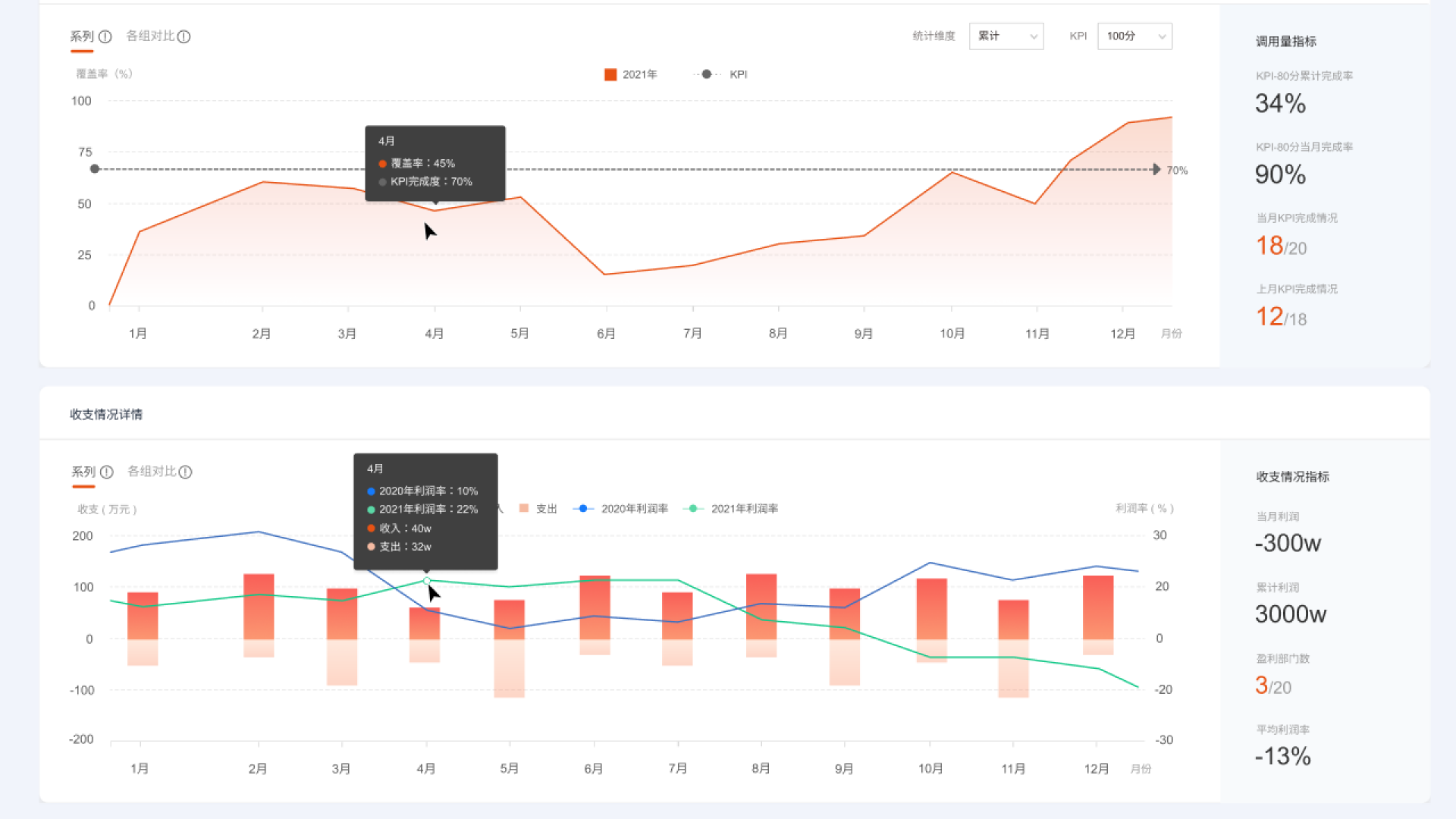Image resolution: width=1456 pixels, height=819 pixels.
Task: Switch to top 各组对比 tab
Action: 150,36
